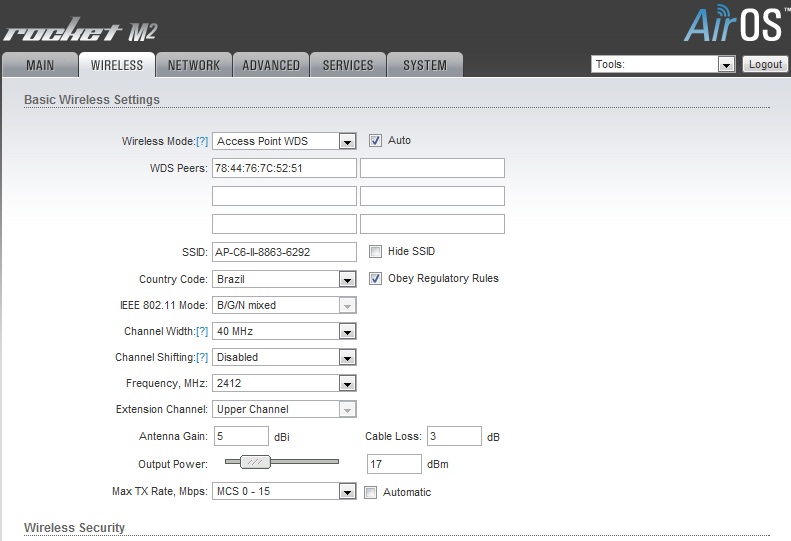791x541 pixels.
Task: Open the Extension Channel dropdown
Action: 284,409
